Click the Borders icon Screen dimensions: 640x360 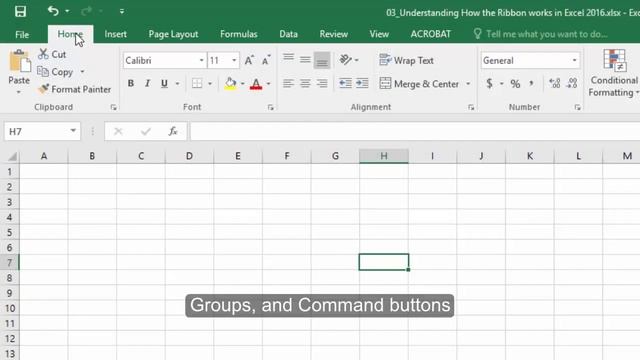click(197, 84)
